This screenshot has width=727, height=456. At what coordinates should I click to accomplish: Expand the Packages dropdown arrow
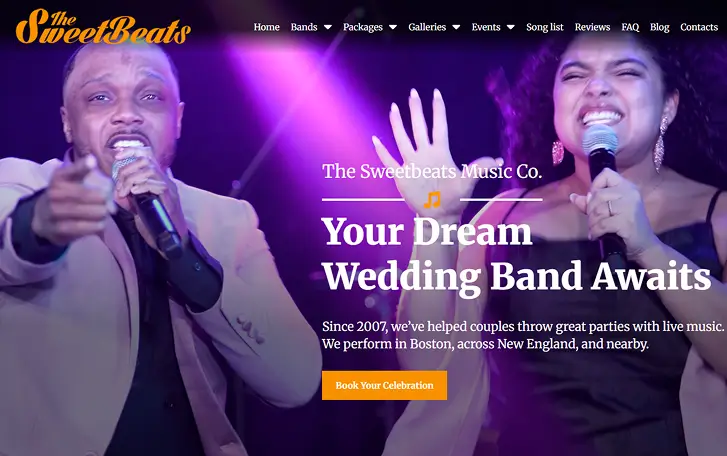(x=393, y=27)
